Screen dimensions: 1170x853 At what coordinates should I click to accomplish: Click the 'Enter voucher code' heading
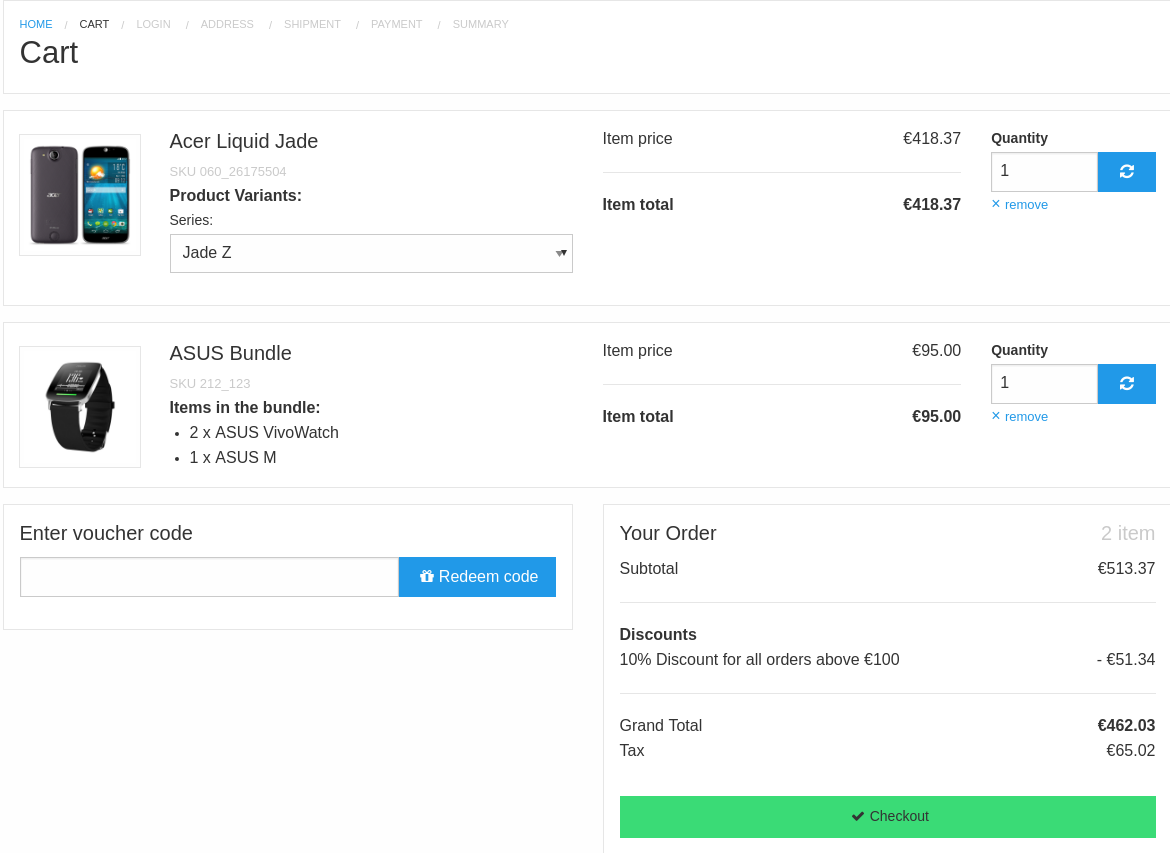[x=106, y=533]
